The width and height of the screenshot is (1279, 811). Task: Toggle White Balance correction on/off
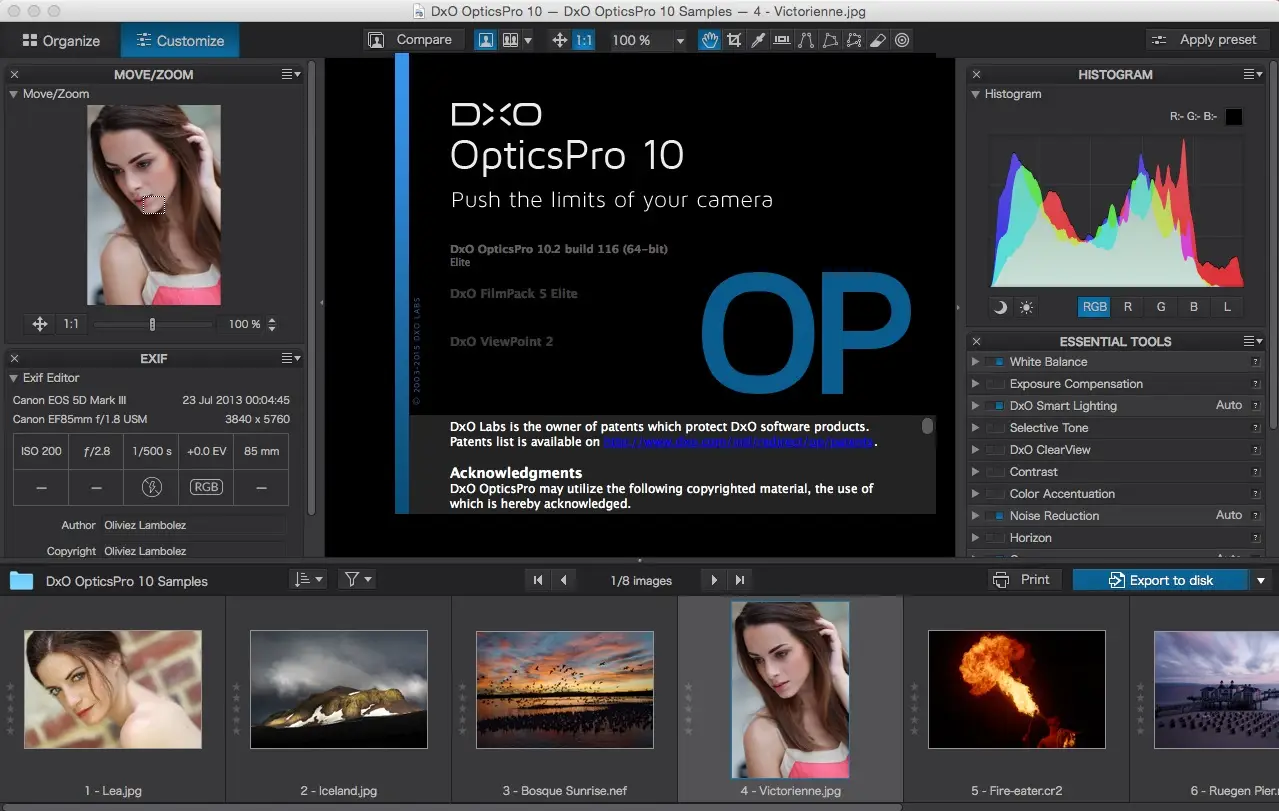pyautogui.click(x=995, y=362)
